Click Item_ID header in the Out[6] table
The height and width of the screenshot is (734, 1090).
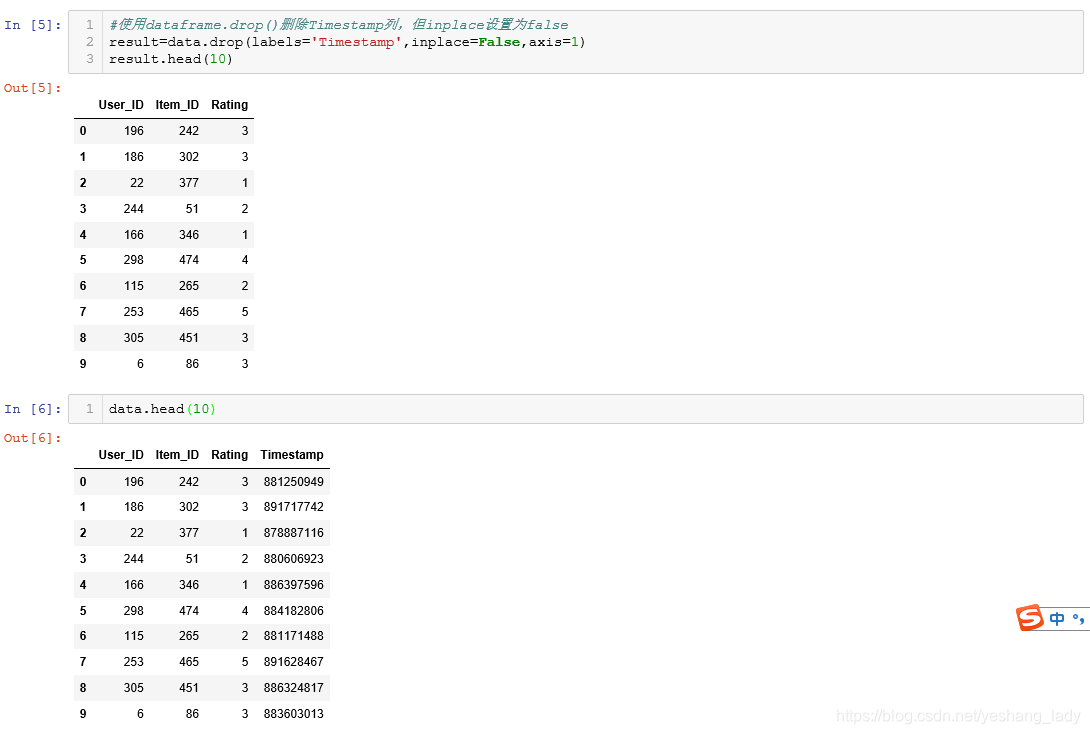tap(177, 454)
